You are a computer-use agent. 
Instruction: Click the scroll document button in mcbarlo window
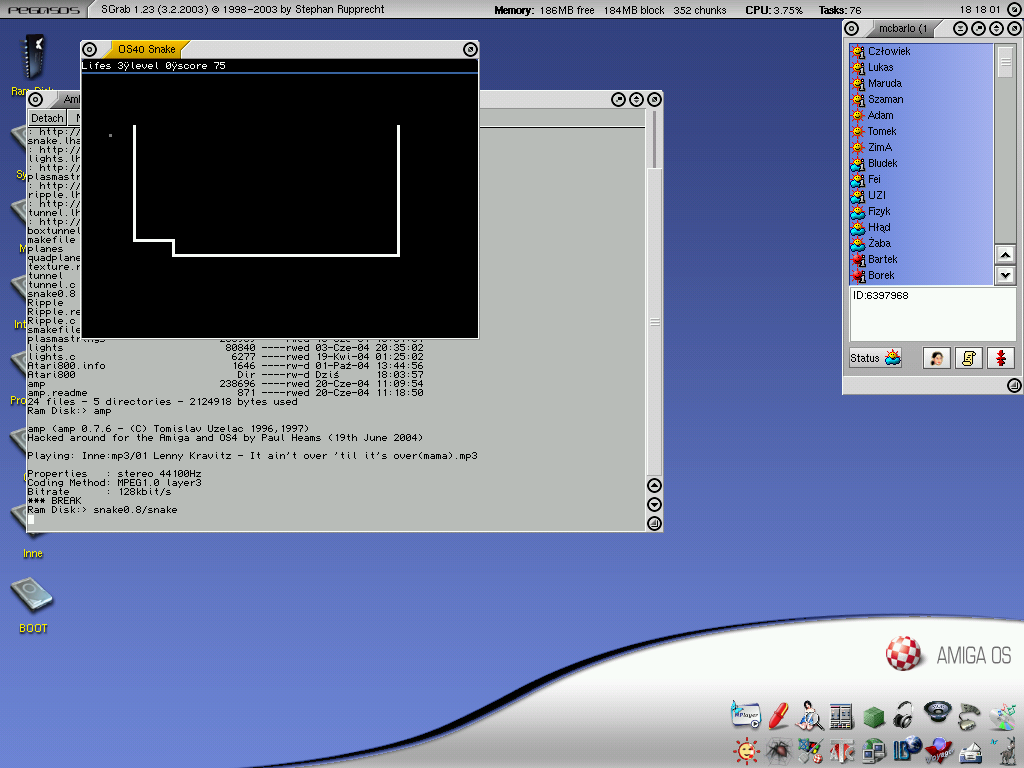[968, 358]
